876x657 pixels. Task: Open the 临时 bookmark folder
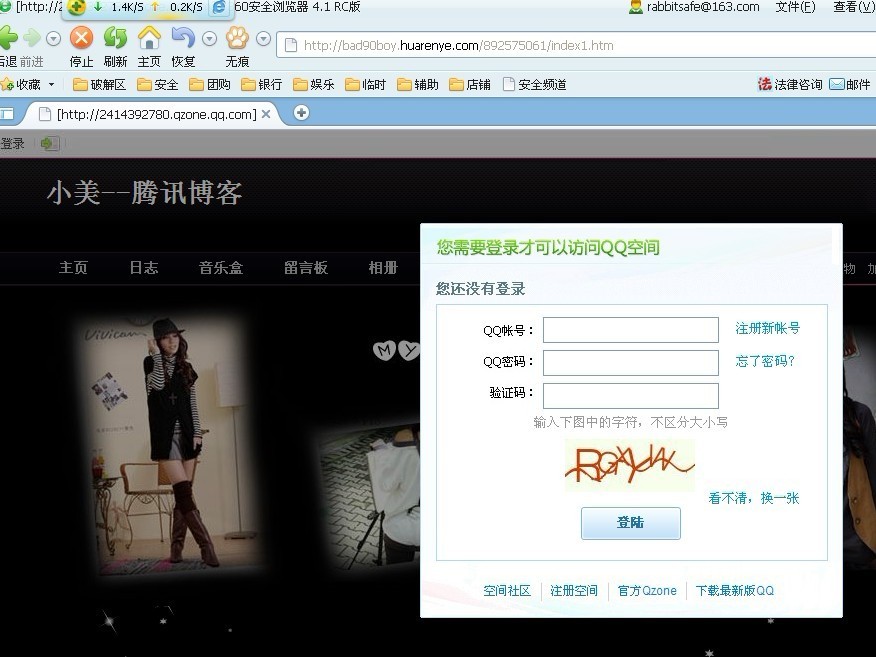tap(365, 84)
